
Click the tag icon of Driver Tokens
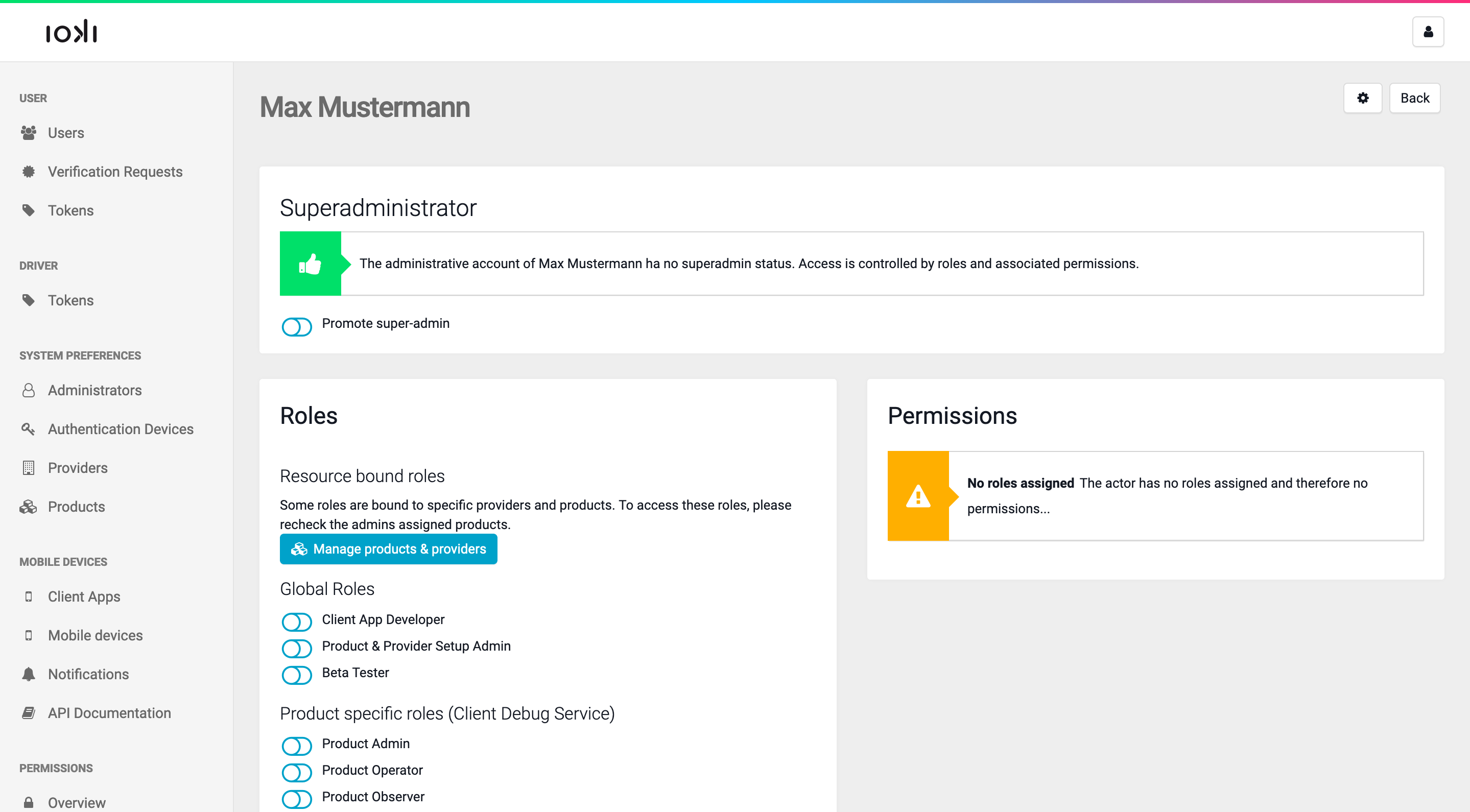click(x=29, y=300)
